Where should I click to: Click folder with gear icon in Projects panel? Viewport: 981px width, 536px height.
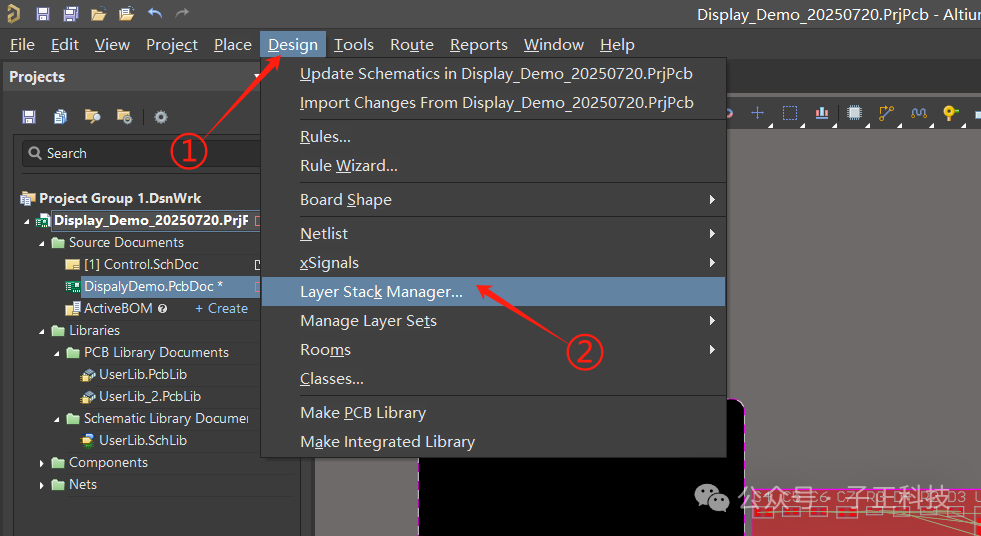tap(125, 116)
